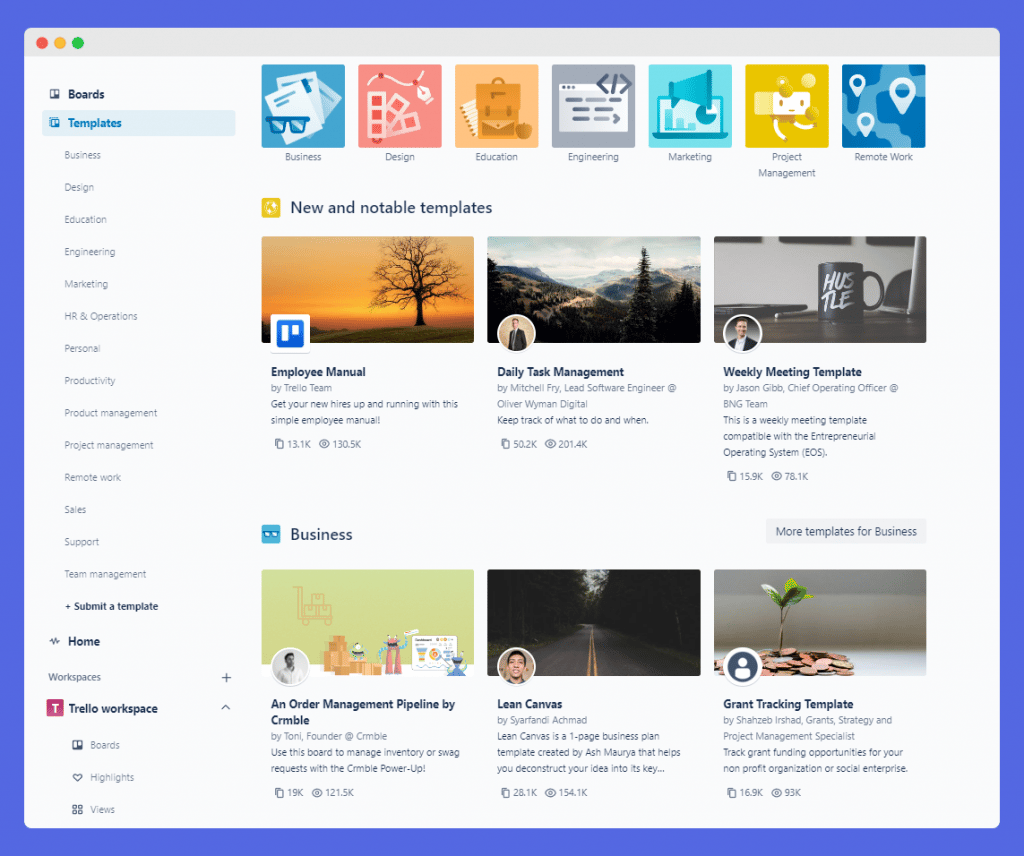Click the author avatar on Weekly Meeting Template
The image size is (1024, 856).
click(742, 333)
